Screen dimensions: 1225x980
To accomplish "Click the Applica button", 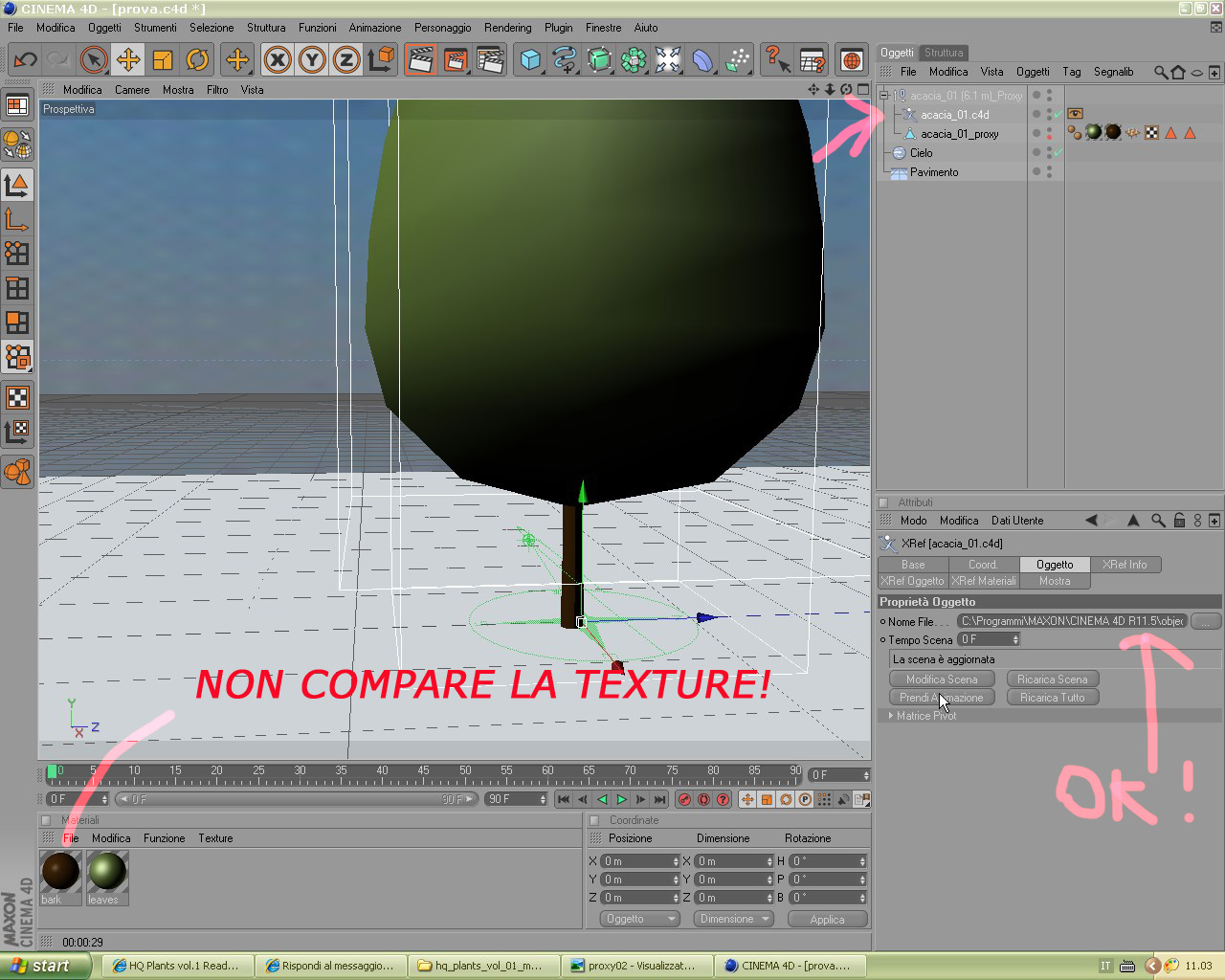I will (x=827, y=919).
